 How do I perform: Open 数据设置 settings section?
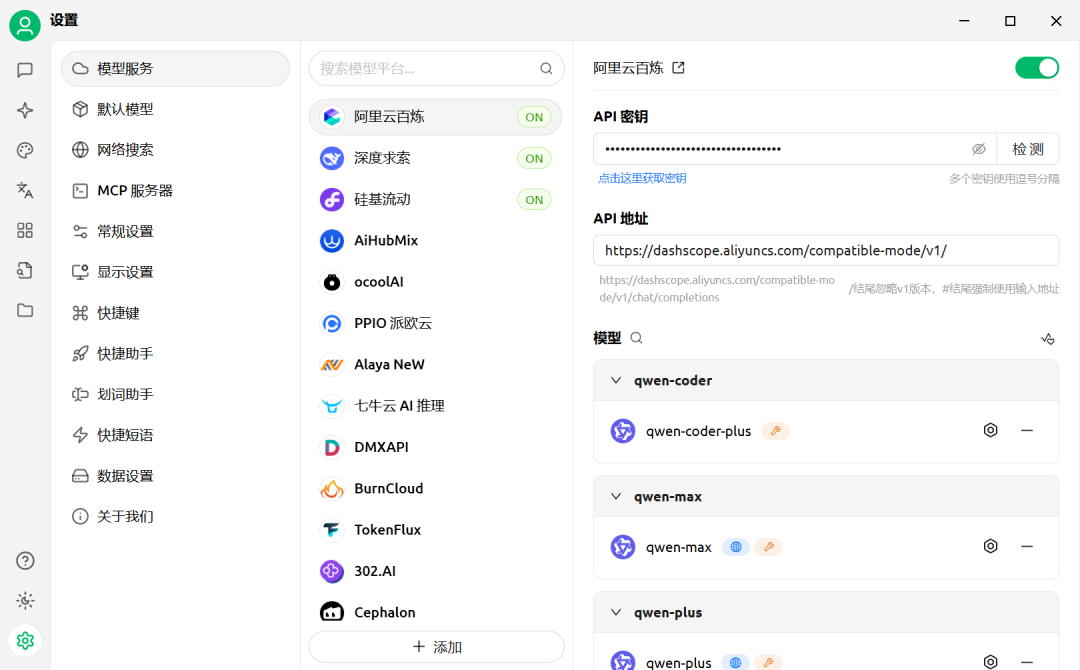click(175, 475)
